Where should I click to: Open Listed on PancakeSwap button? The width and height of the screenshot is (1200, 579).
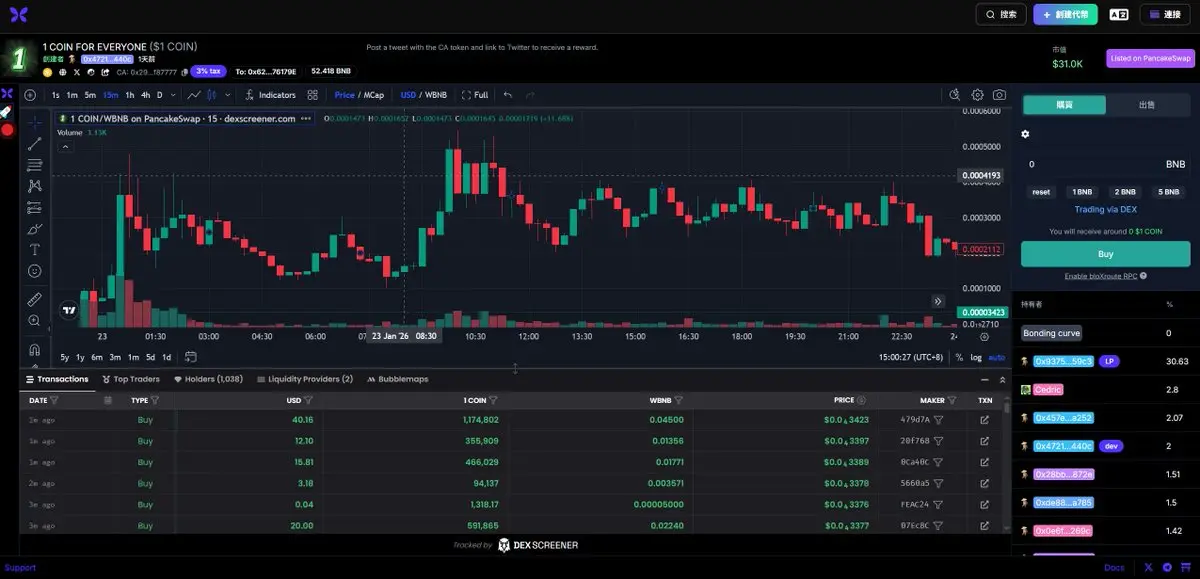coord(1150,59)
